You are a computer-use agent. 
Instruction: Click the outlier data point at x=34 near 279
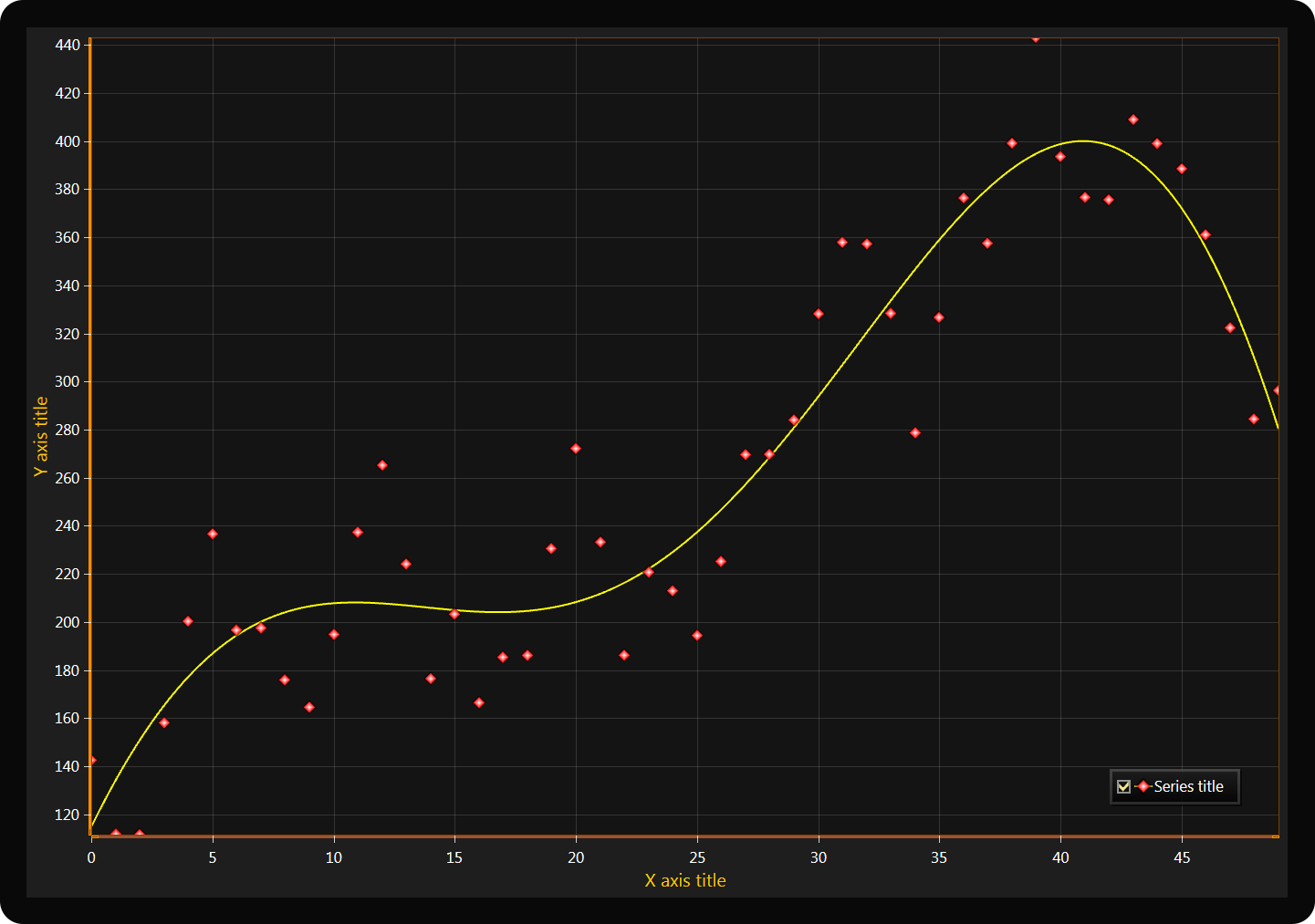915,432
